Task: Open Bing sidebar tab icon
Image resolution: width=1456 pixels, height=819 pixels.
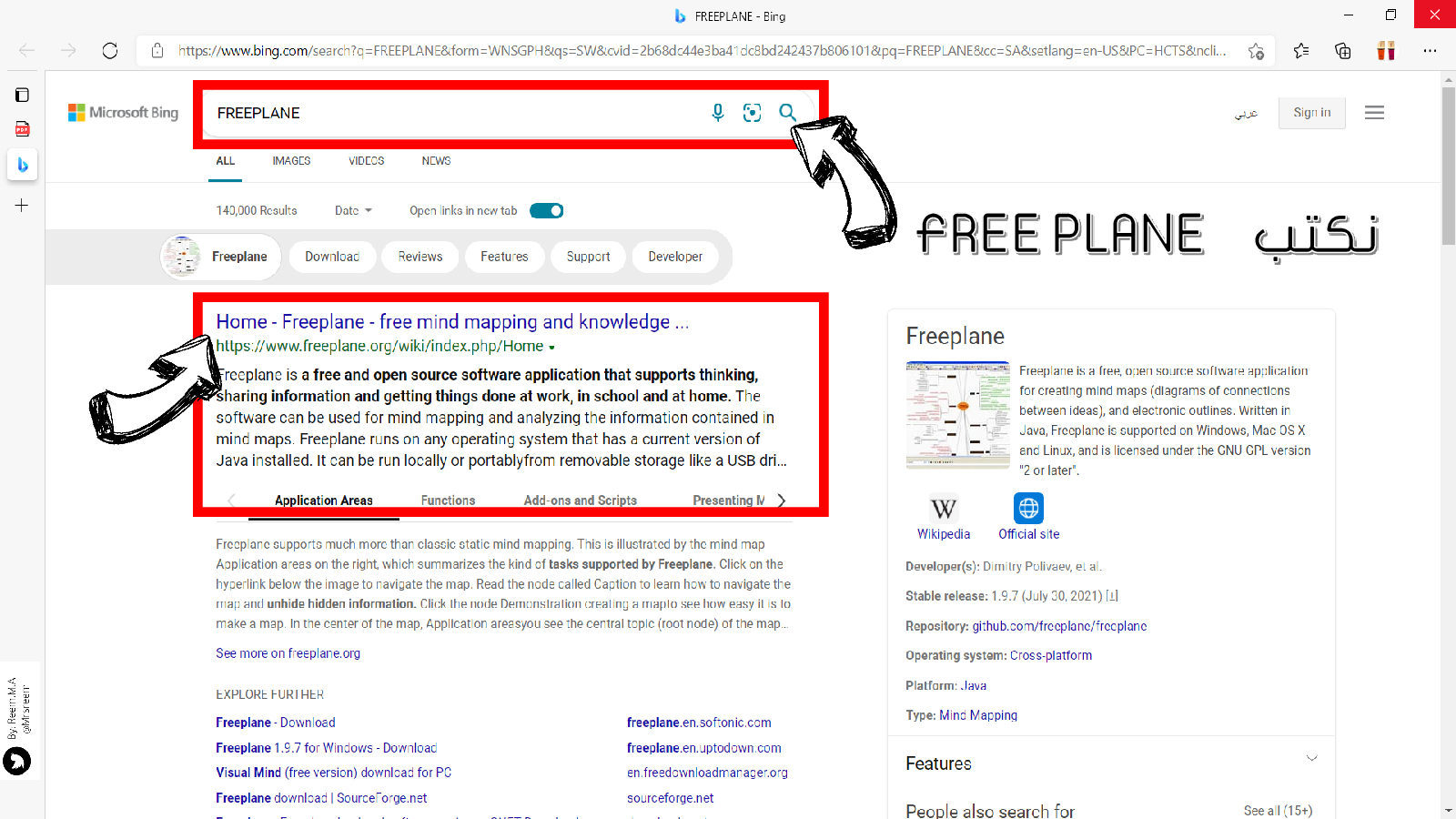Action: pyautogui.click(x=23, y=165)
